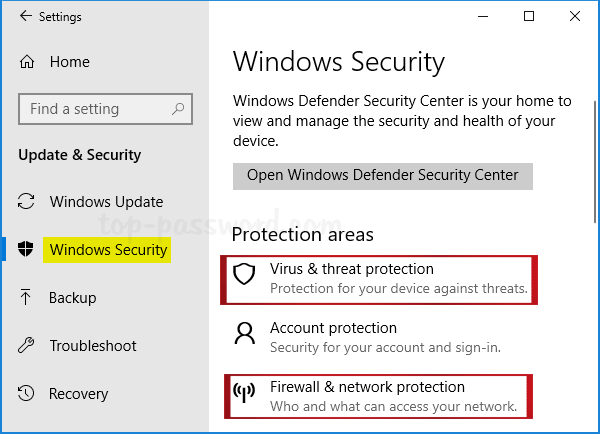Open the Troubleshoot settings page
This screenshot has width=600, height=434.
tap(93, 346)
